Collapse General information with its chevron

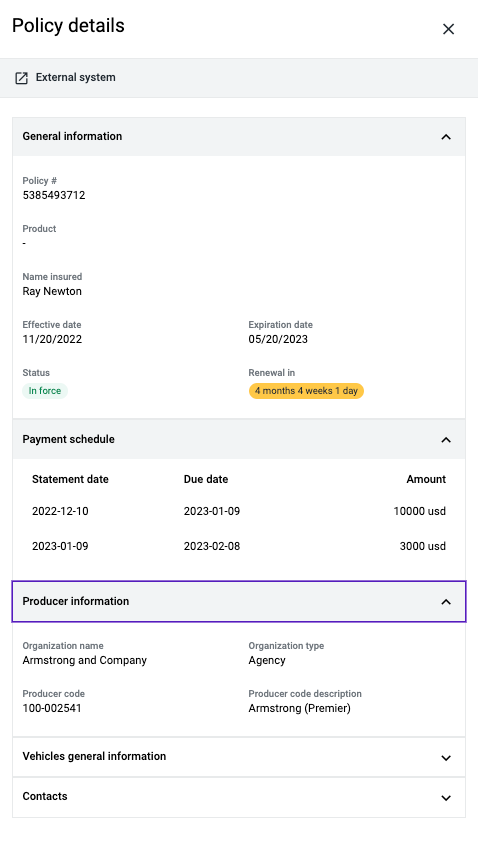click(x=446, y=137)
